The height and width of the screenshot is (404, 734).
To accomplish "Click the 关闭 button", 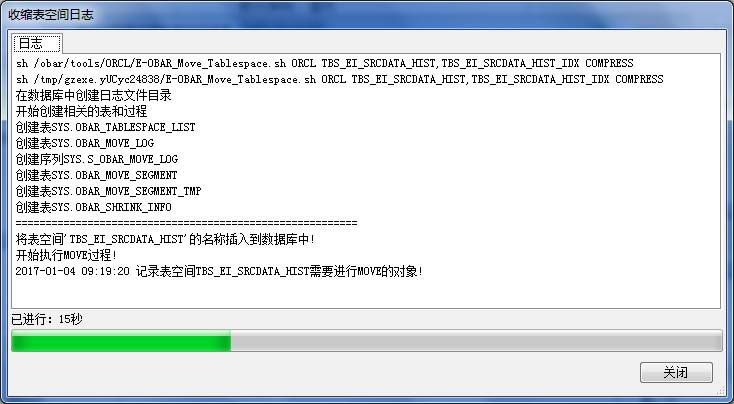I will 676,373.
